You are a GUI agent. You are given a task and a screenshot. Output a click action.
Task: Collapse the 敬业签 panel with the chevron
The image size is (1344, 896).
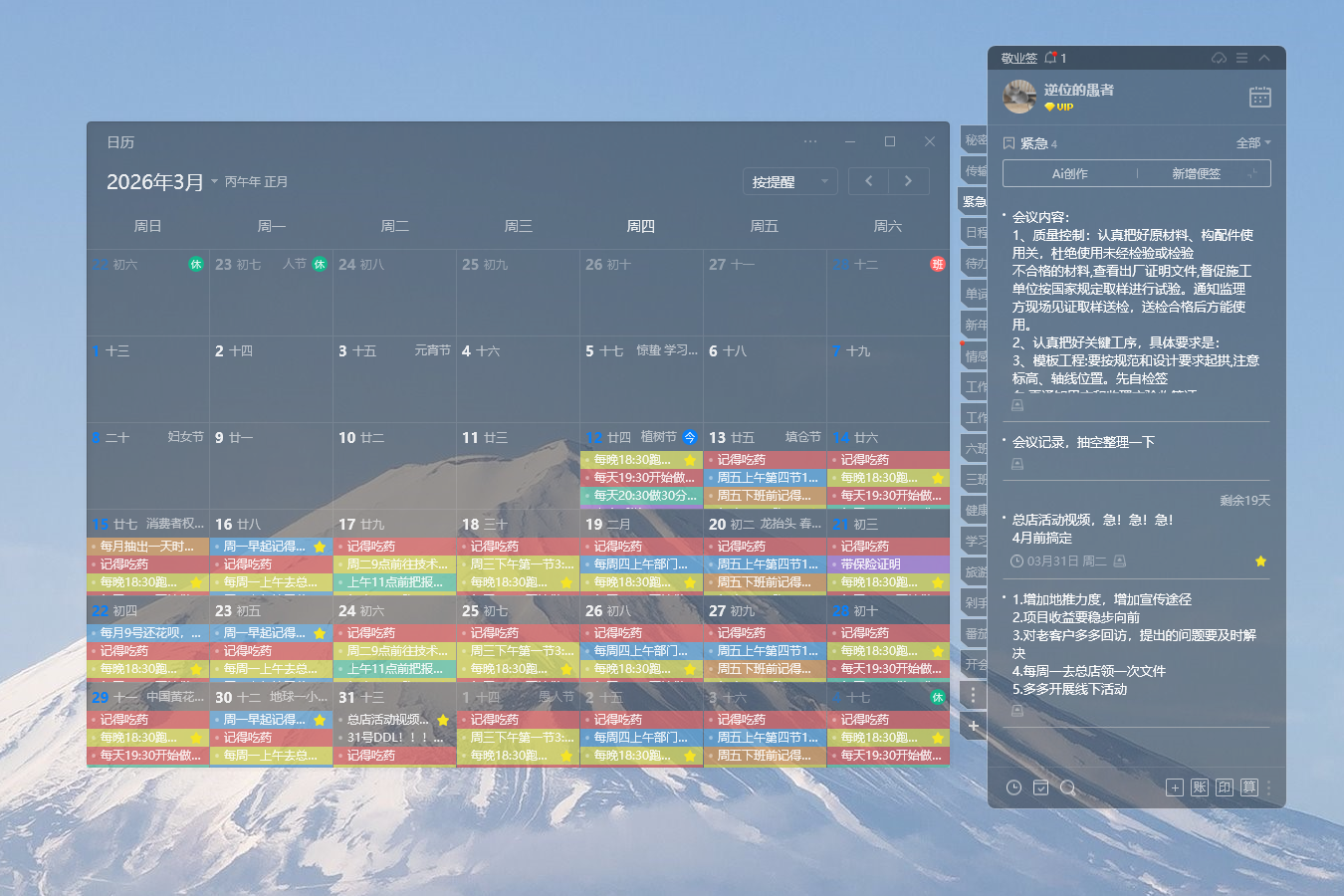tap(1264, 58)
